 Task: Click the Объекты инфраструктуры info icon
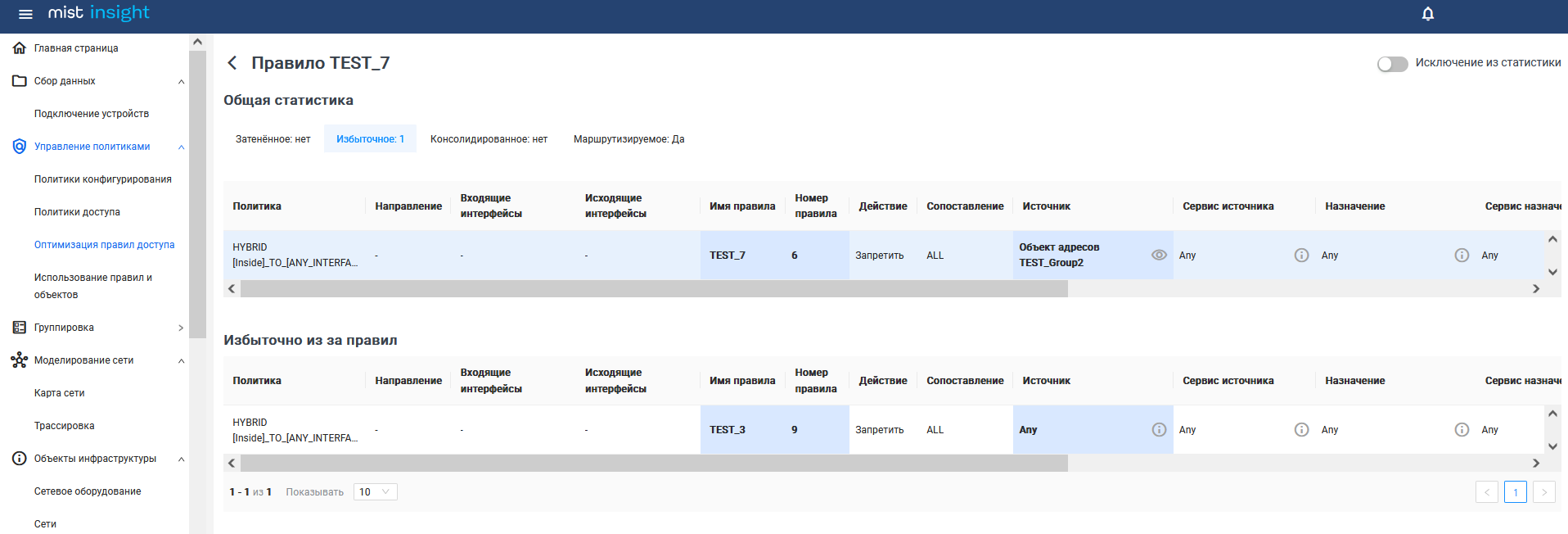[20, 459]
